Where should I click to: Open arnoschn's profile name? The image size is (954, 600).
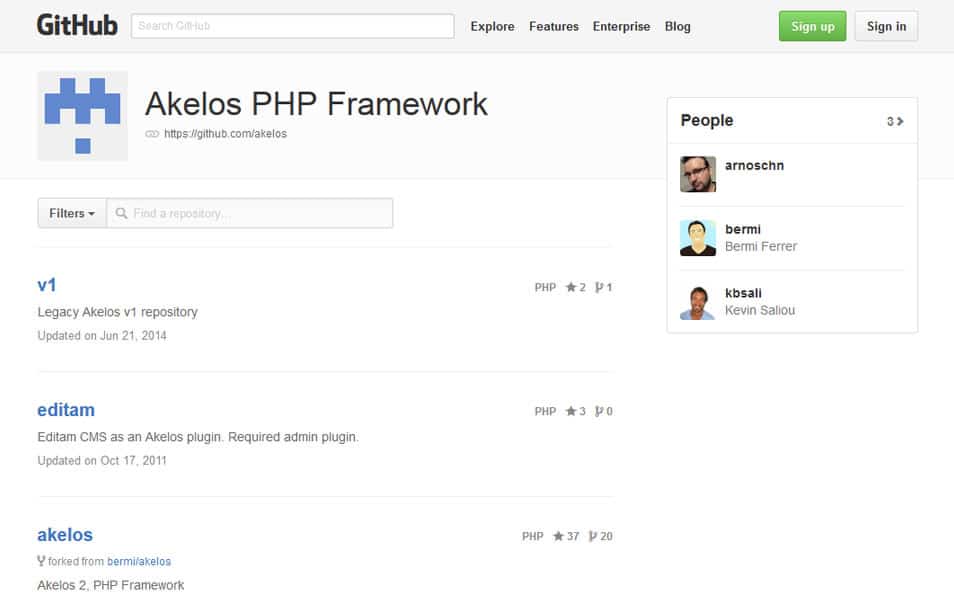click(x=754, y=166)
